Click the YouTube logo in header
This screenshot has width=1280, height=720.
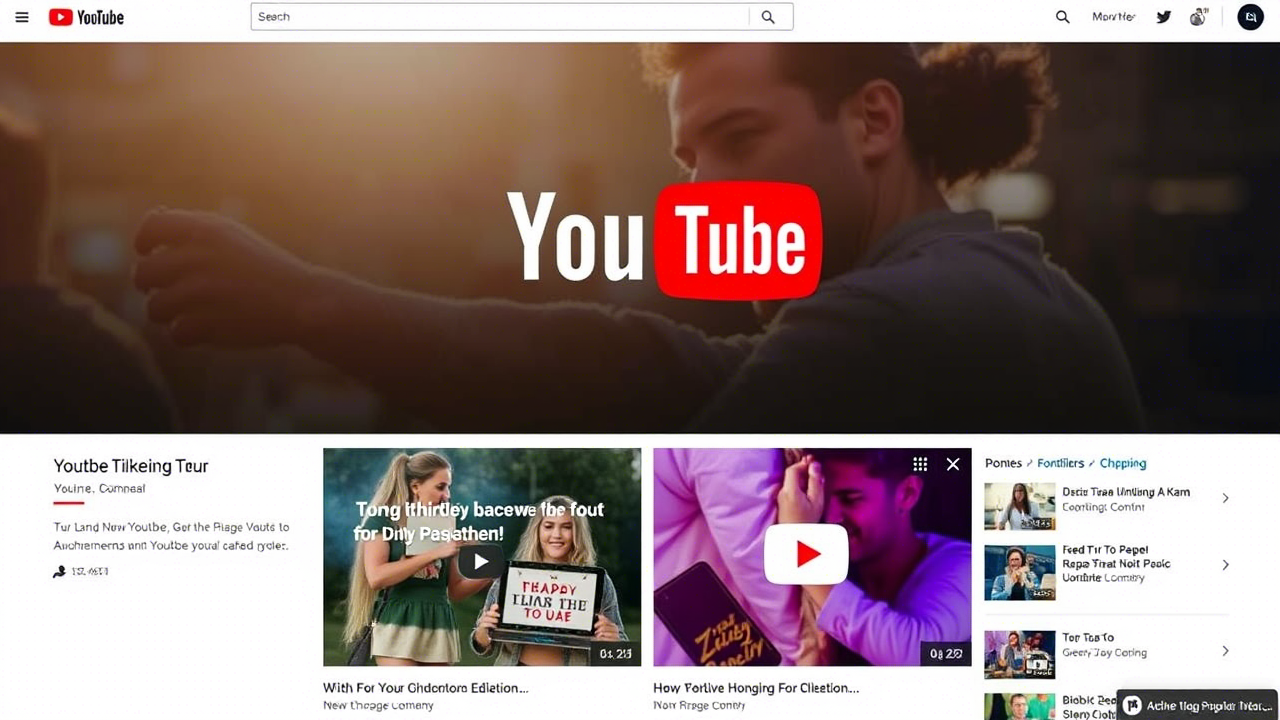(86, 17)
